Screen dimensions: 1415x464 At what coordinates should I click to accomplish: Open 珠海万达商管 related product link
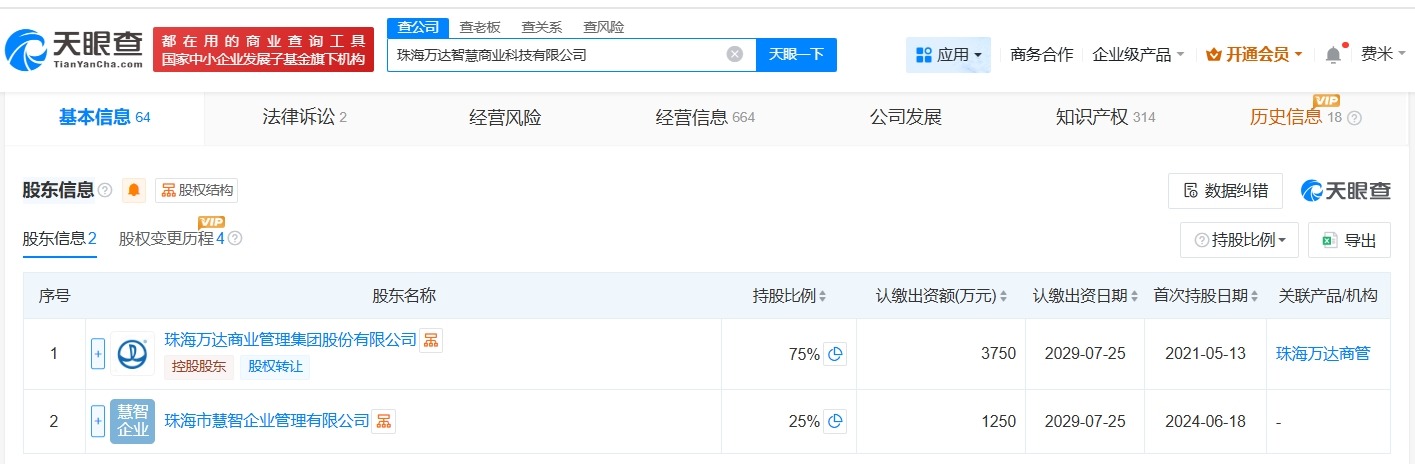(x=1323, y=353)
